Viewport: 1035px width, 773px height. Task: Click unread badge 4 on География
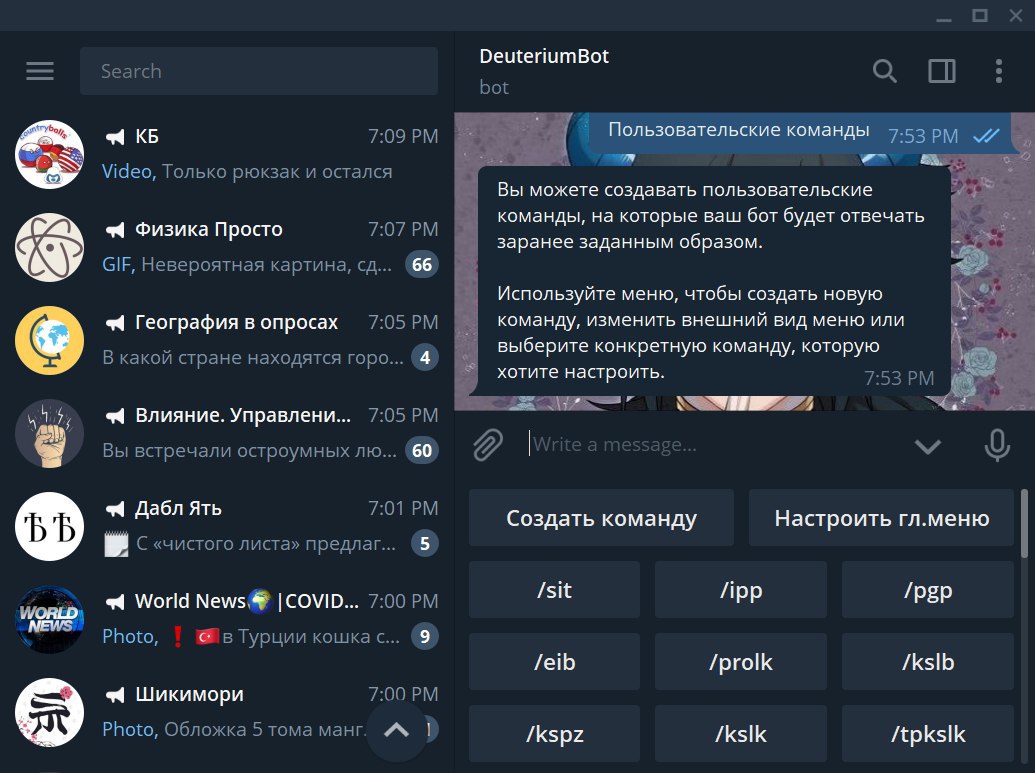tap(425, 358)
